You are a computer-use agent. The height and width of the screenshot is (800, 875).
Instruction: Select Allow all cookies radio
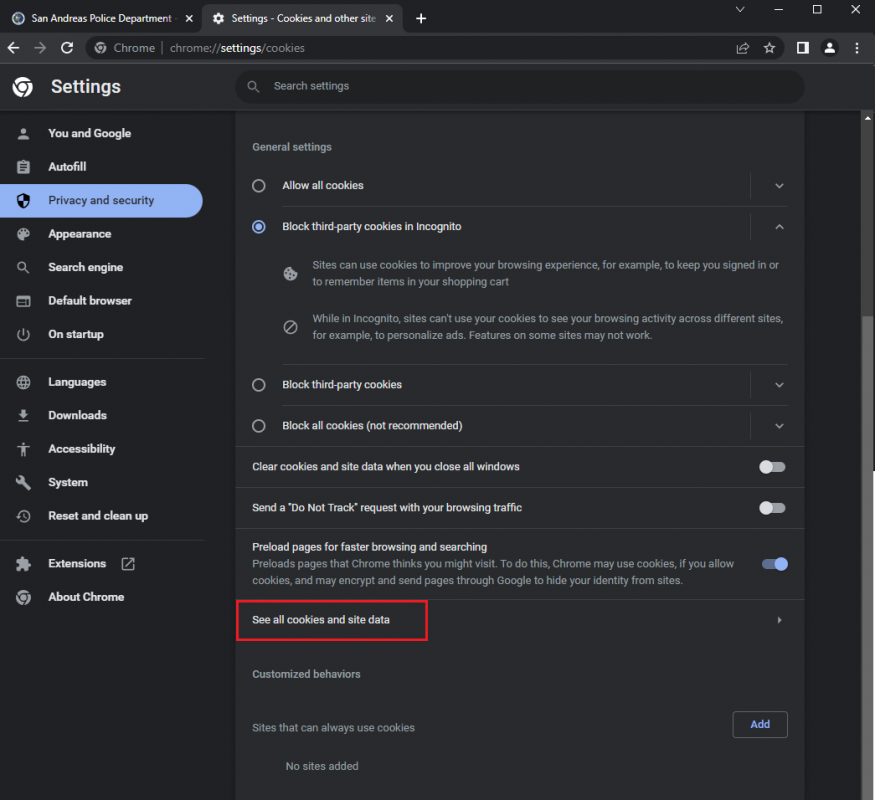point(259,186)
